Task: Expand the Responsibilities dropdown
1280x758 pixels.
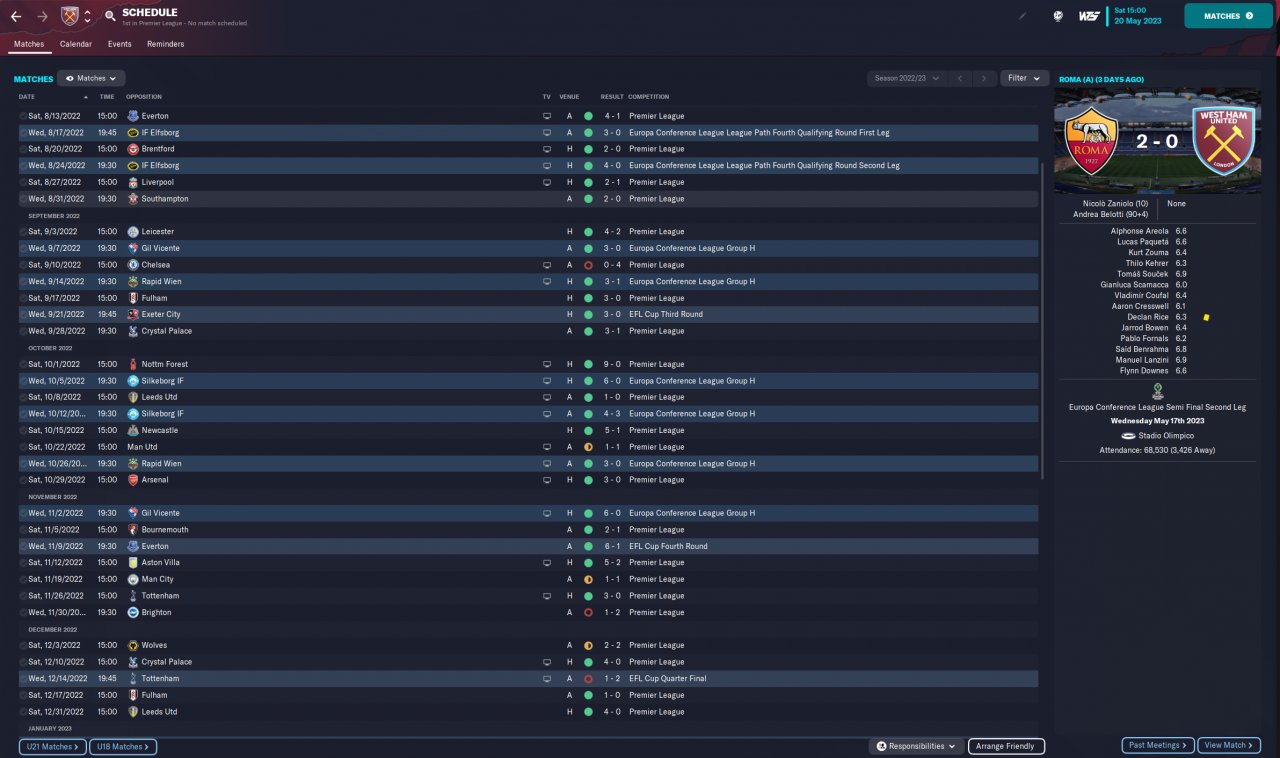Action: coord(917,746)
